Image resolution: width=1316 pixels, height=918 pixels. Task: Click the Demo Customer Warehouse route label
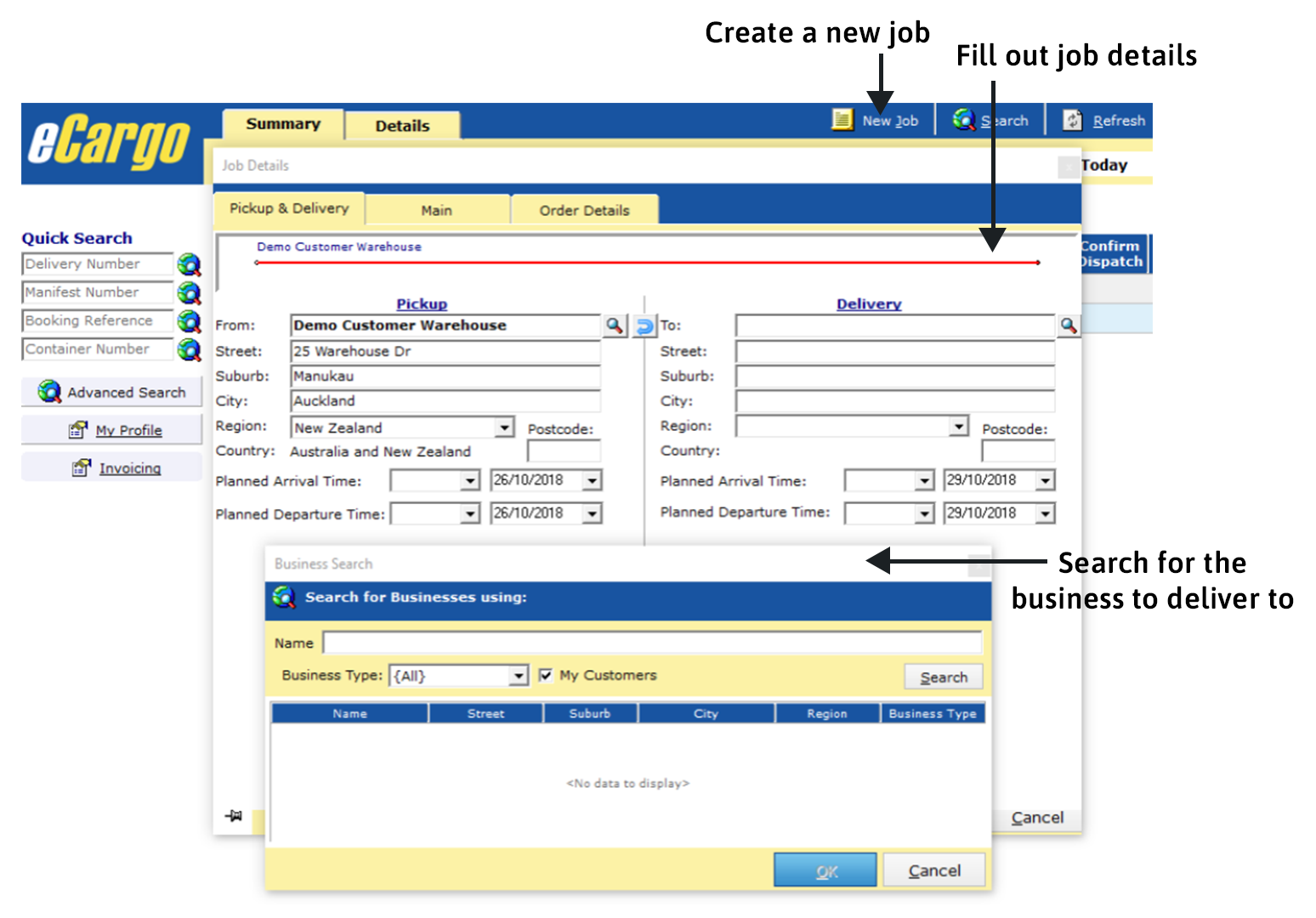[x=339, y=246]
